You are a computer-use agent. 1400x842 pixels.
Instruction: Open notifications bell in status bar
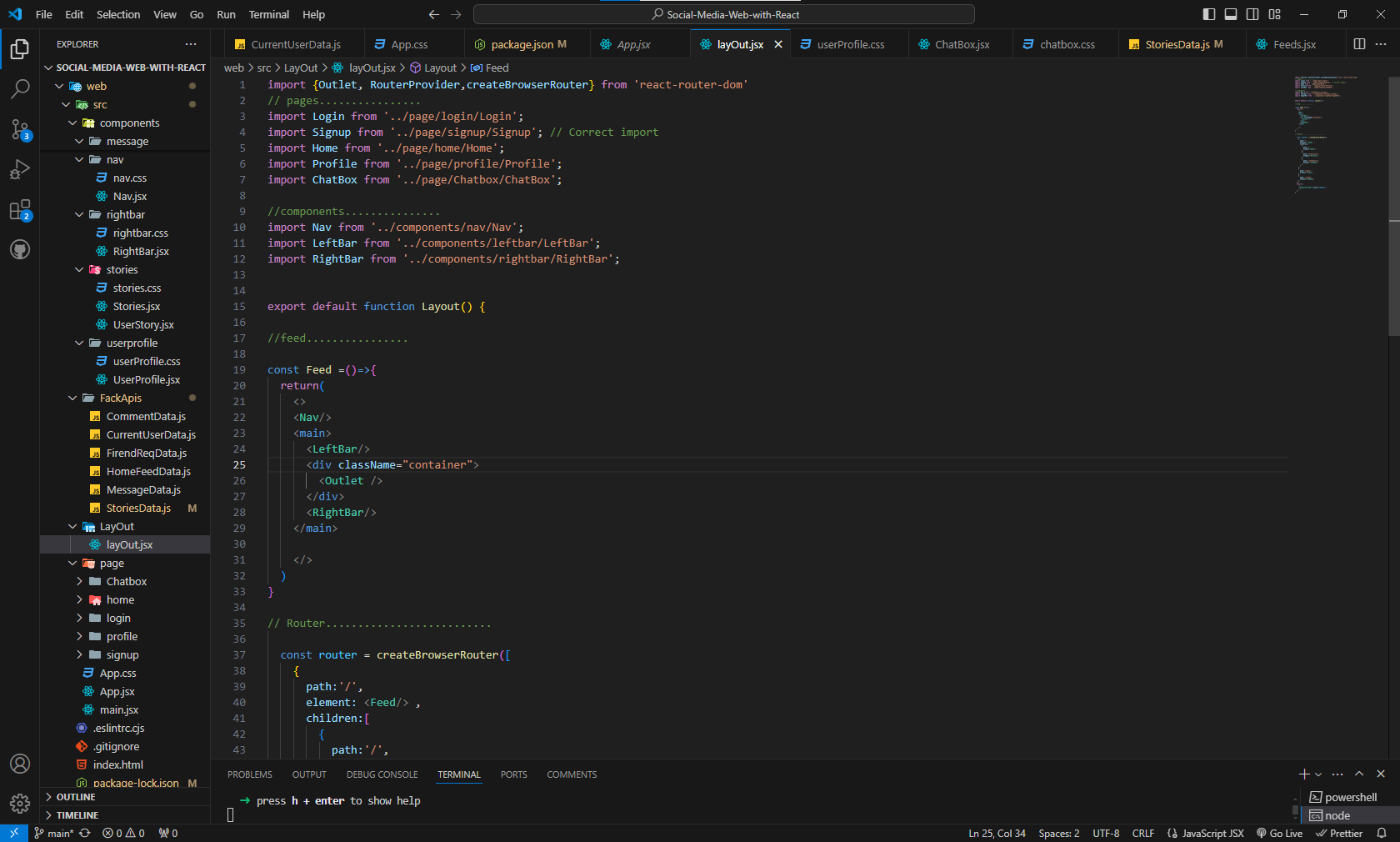tap(1382, 833)
